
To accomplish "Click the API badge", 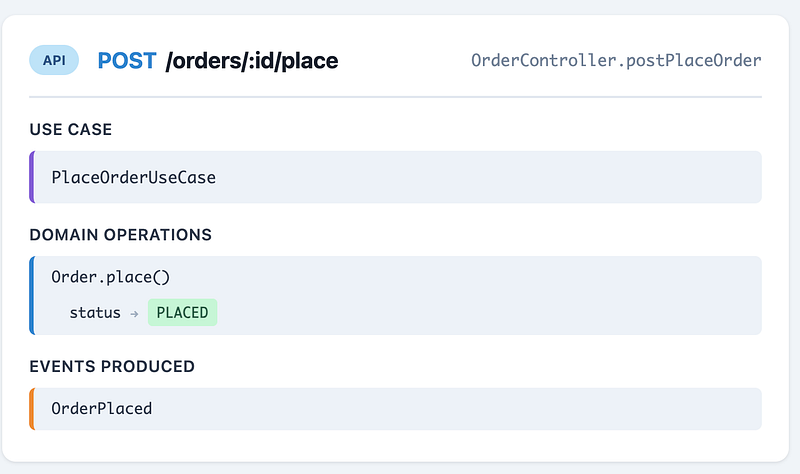I will click(54, 60).
